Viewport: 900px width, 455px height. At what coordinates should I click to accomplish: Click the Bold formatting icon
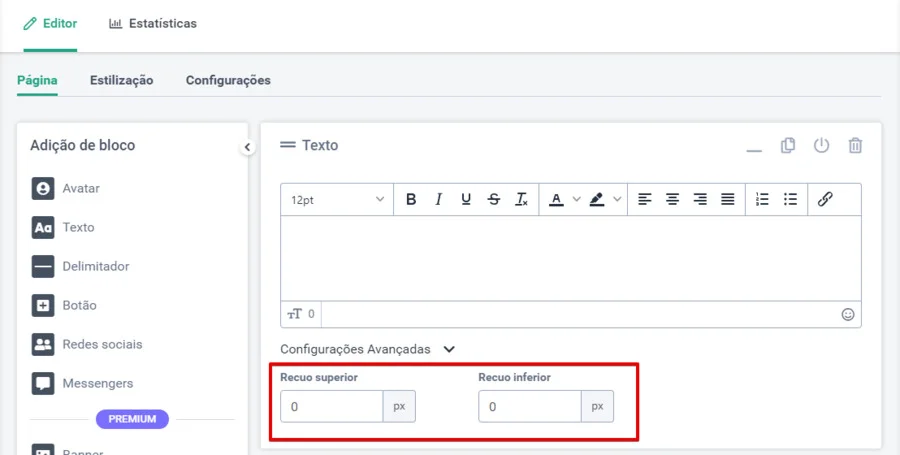411,200
